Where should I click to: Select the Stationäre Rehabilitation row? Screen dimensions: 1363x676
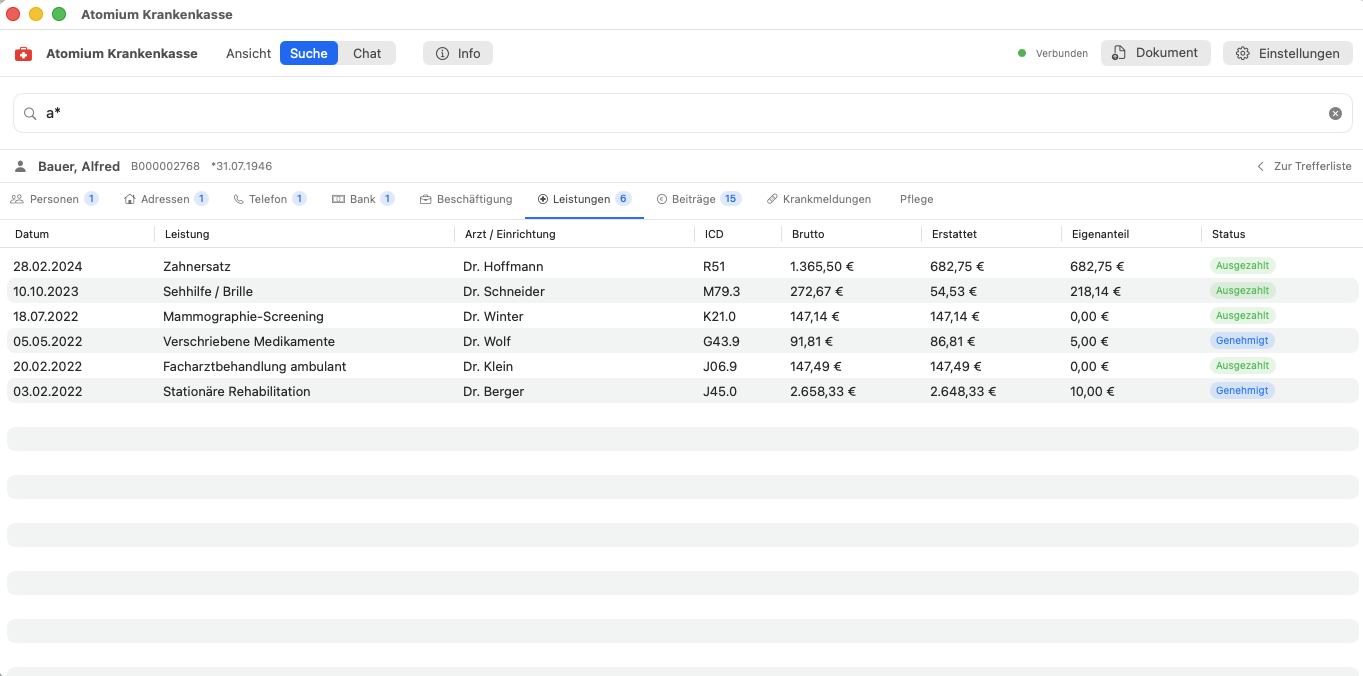point(682,392)
